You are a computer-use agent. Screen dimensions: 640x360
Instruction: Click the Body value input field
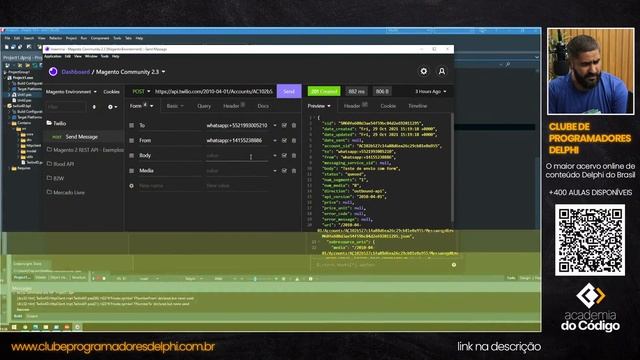[x=237, y=156]
